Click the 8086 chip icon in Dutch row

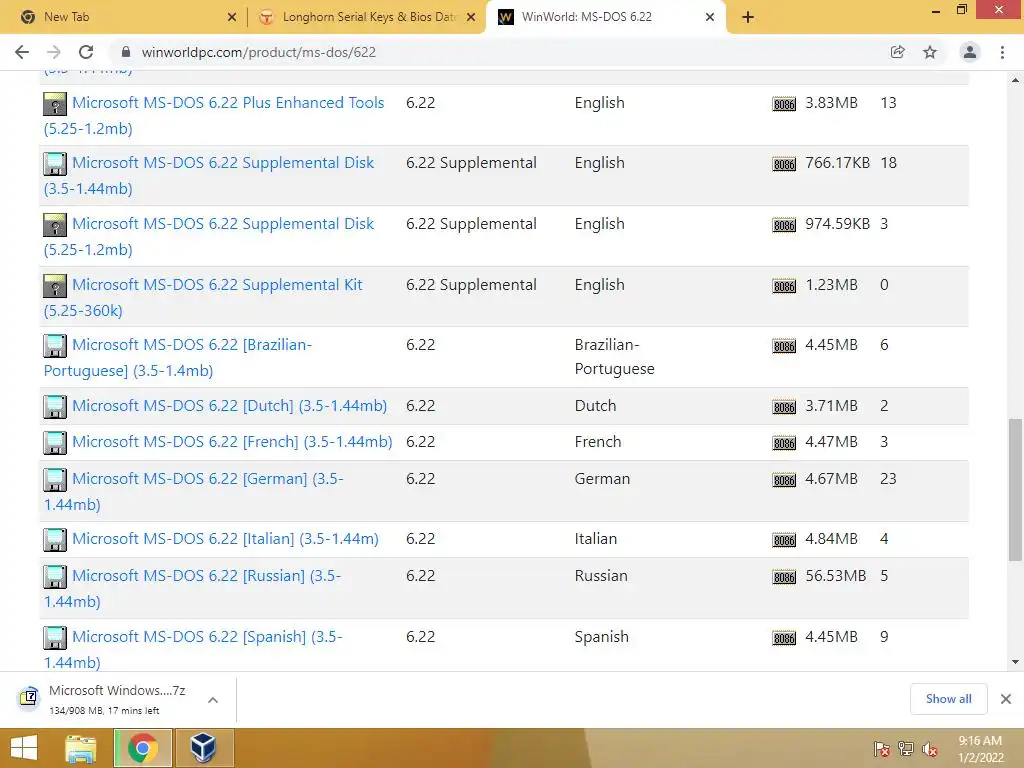coord(784,407)
